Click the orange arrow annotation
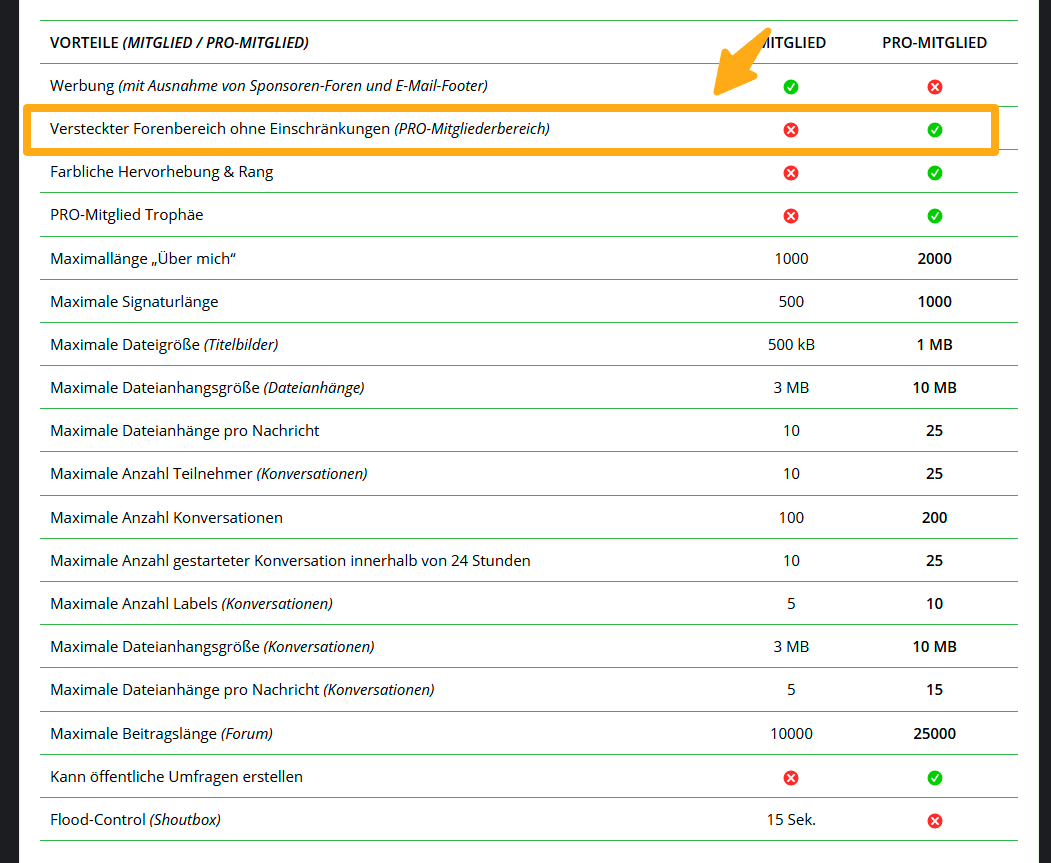 [742, 63]
